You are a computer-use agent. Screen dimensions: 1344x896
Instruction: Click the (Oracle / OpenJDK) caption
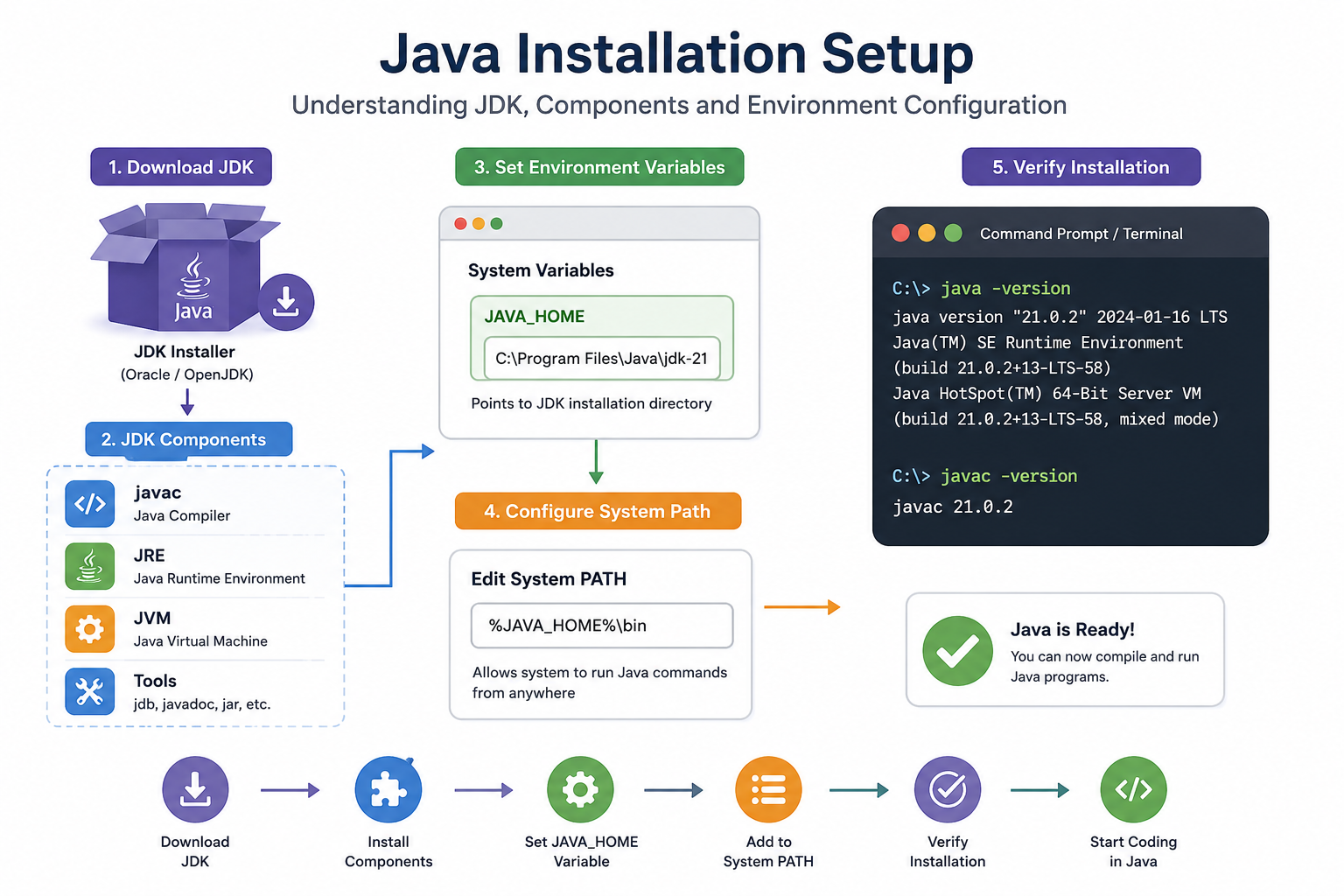tap(187, 374)
